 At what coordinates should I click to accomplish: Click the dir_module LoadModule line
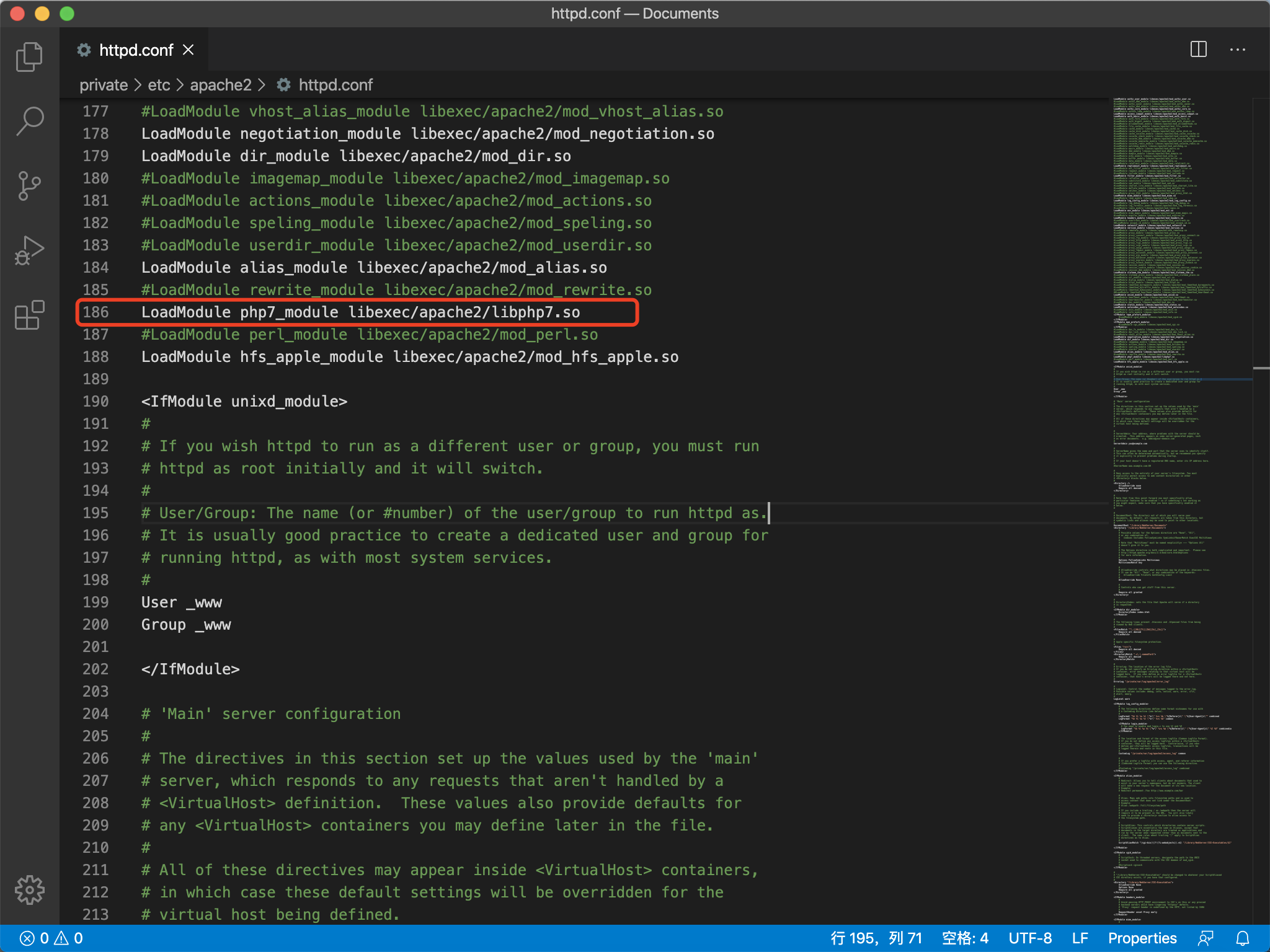coord(356,156)
